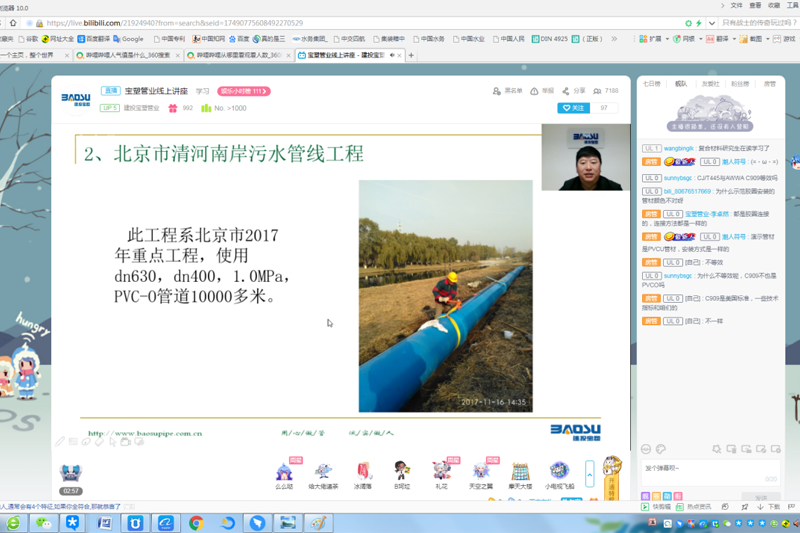Send the gift 礼花
Viewport: 800px width, 533px height.
pos(441,475)
